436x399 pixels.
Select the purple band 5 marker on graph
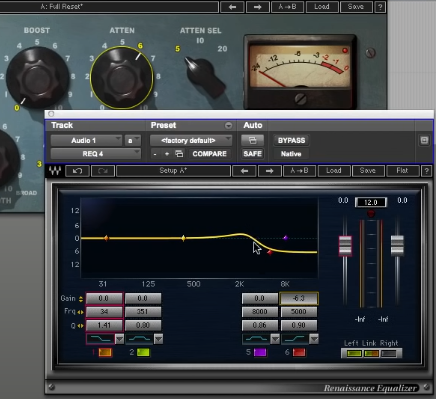point(285,238)
